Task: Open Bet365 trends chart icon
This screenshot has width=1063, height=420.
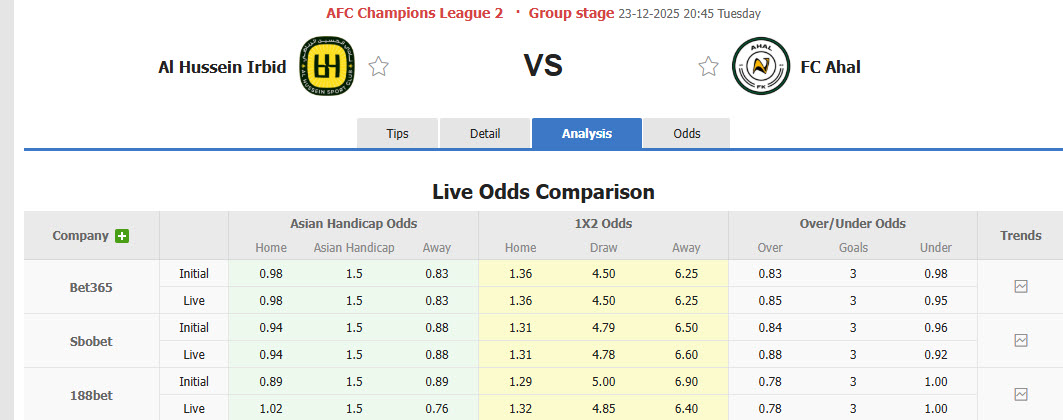Action: click(1020, 286)
